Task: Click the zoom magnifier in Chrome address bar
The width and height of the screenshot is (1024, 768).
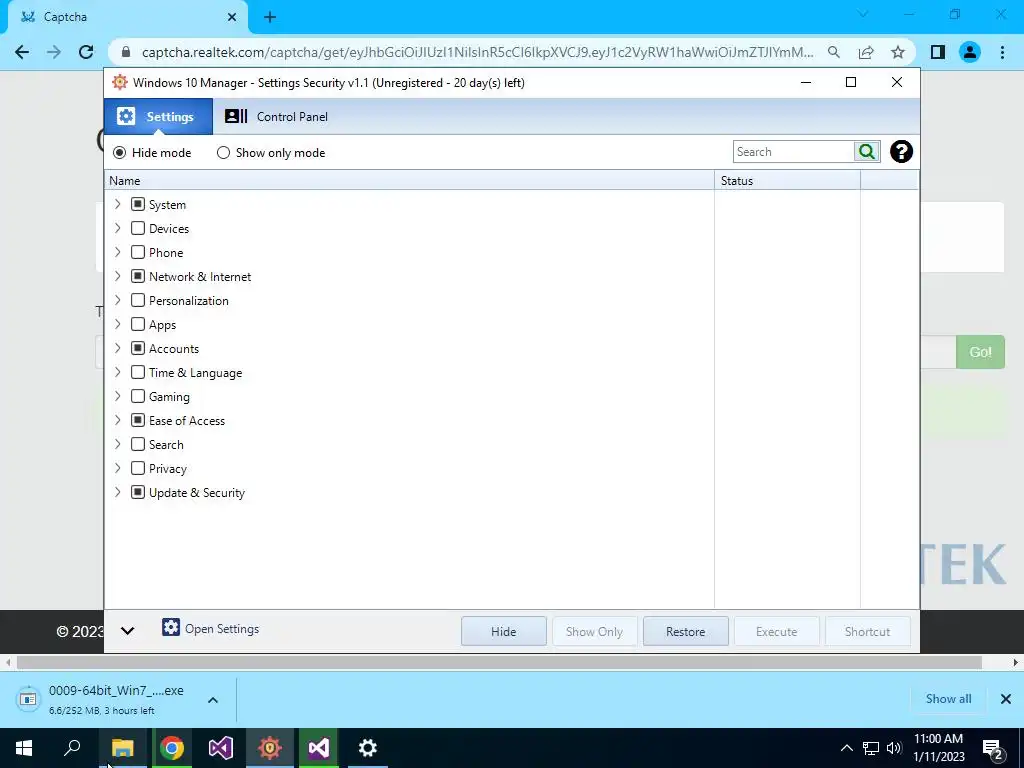Action: pyautogui.click(x=833, y=52)
